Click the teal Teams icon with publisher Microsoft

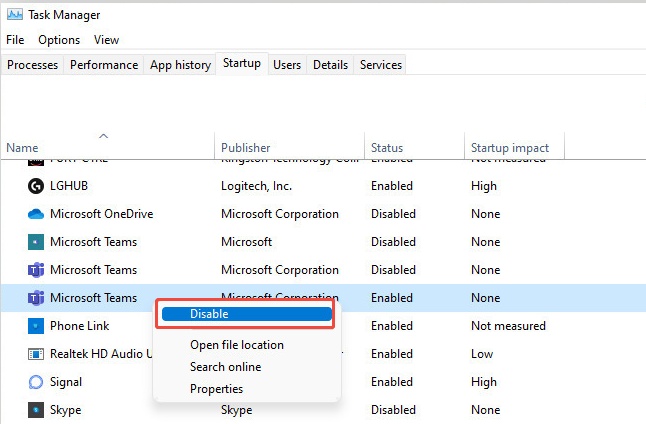pyautogui.click(x=36, y=242)
